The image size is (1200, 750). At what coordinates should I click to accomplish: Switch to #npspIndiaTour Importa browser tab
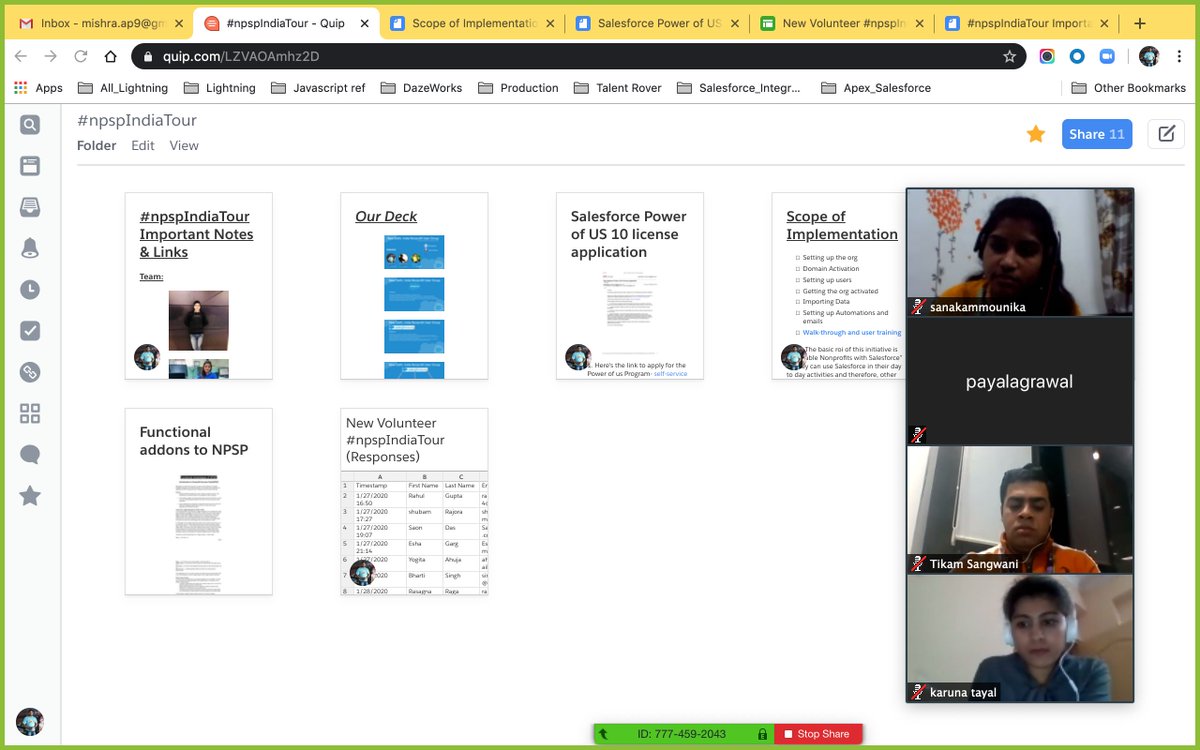coord(1027,23)
